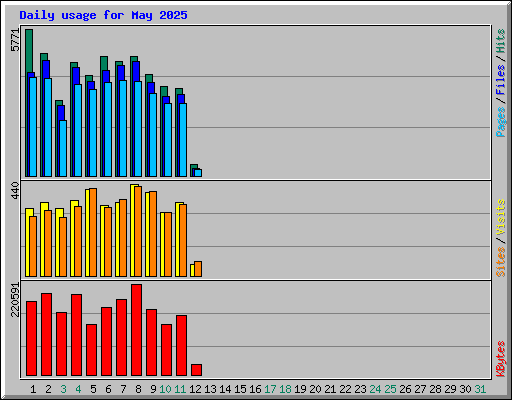The height and width of the screenshot is (400, 512).
Task: Click day 27 on the x-axis
Action: tap(420, 389)
